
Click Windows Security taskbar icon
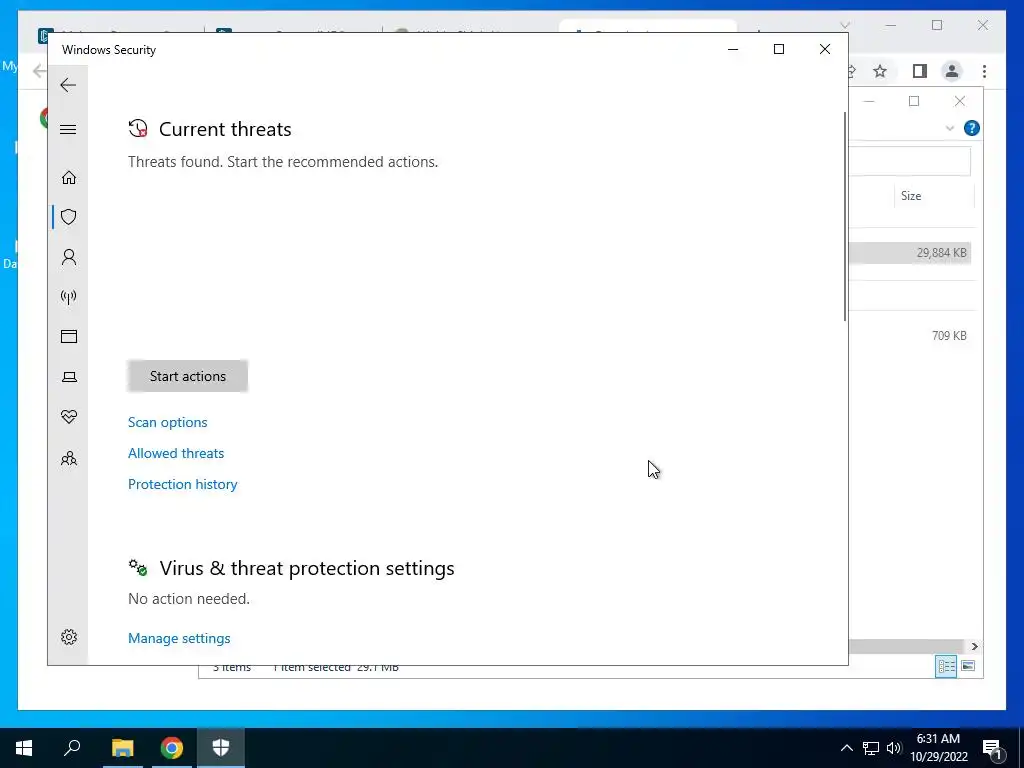221,748
